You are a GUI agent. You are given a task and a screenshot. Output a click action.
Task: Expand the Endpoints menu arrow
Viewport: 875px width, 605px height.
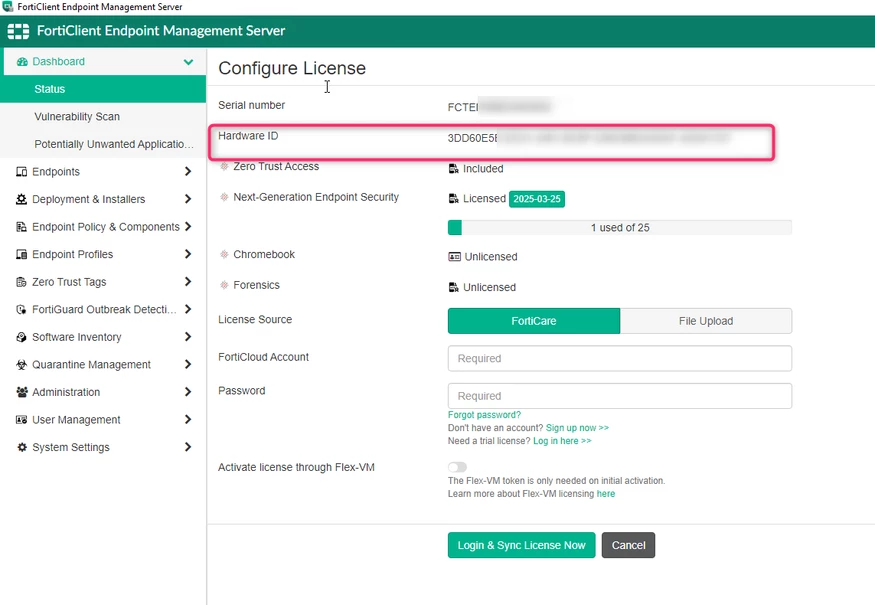[188, 171]
